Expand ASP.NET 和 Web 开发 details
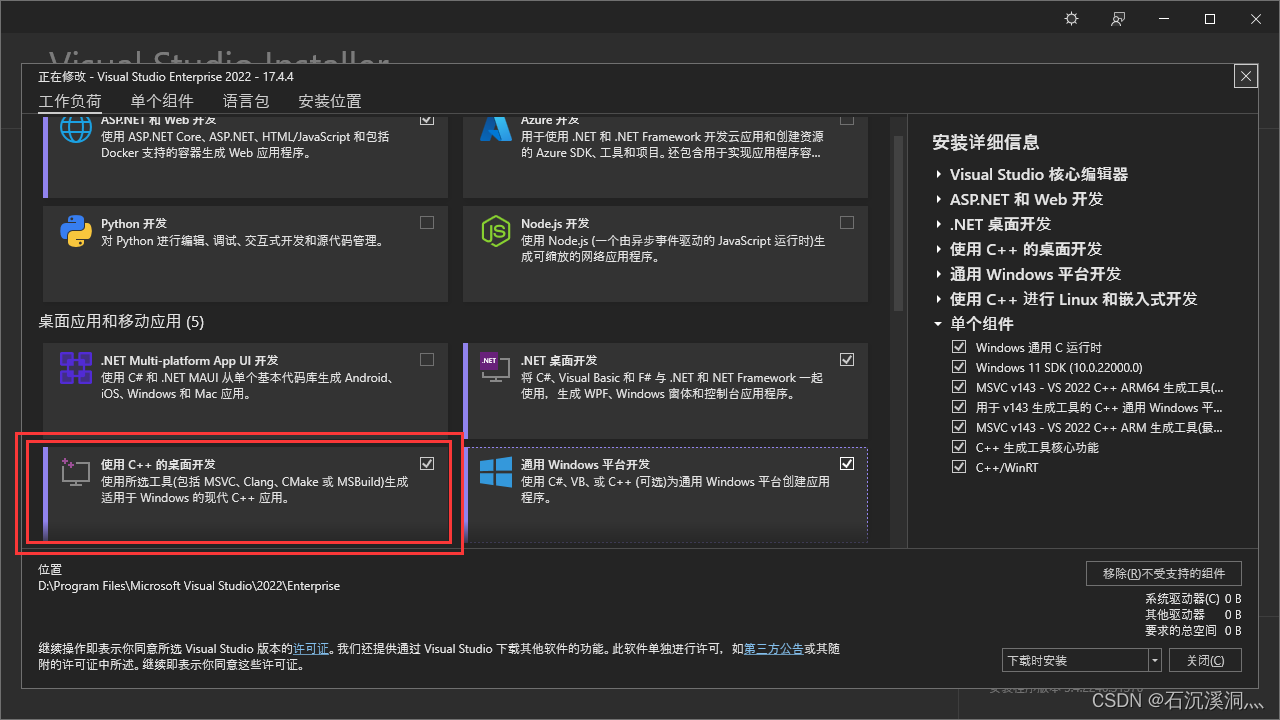This screenshot has width=1280, height=720. tap(939, 199)
